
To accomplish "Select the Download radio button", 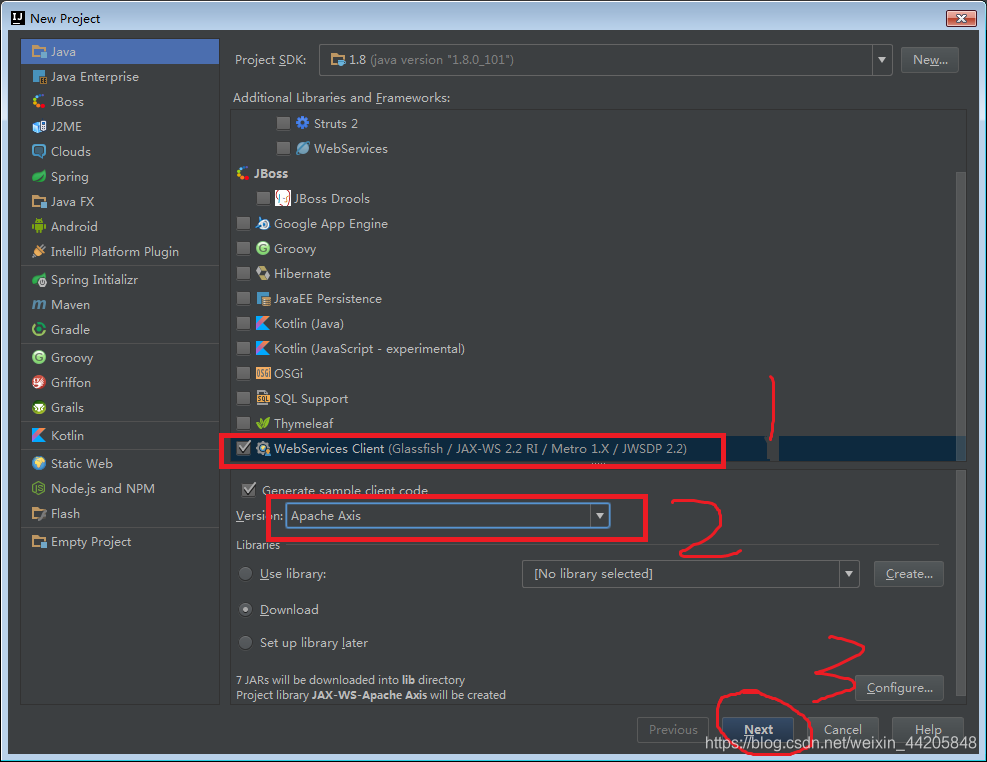I will click(245, 610).
